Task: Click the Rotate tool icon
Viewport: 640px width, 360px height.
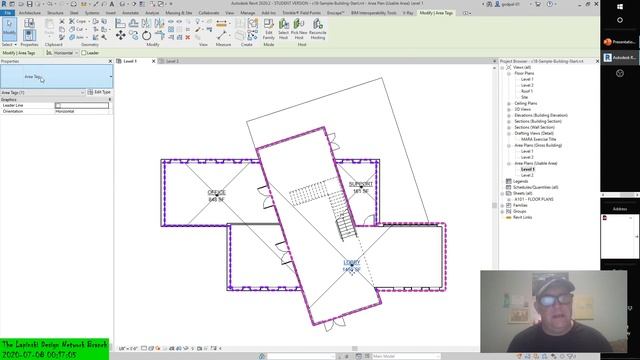Action: coord(147,36)
